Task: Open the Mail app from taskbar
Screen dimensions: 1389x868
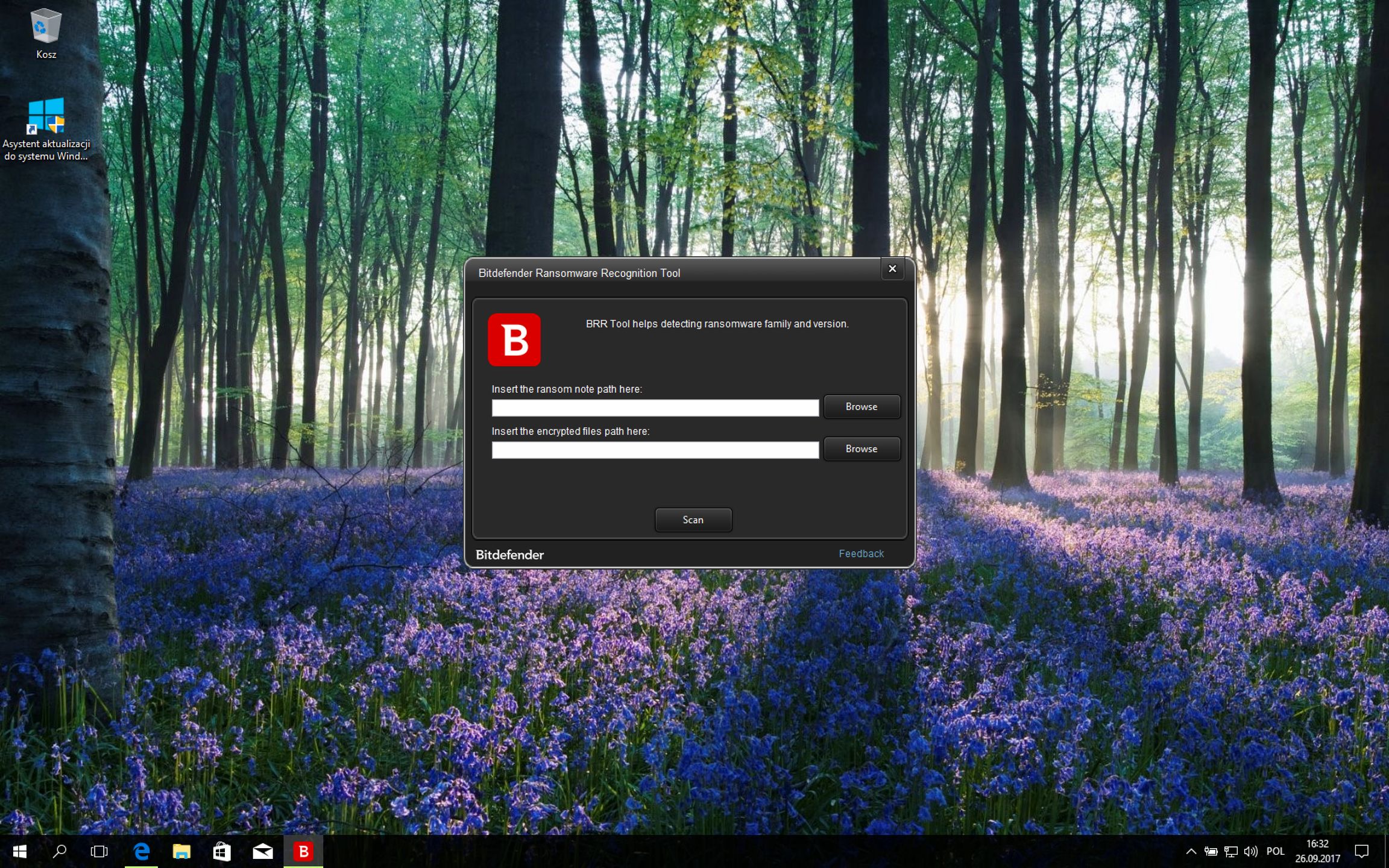Action: [x=262, y=851]
